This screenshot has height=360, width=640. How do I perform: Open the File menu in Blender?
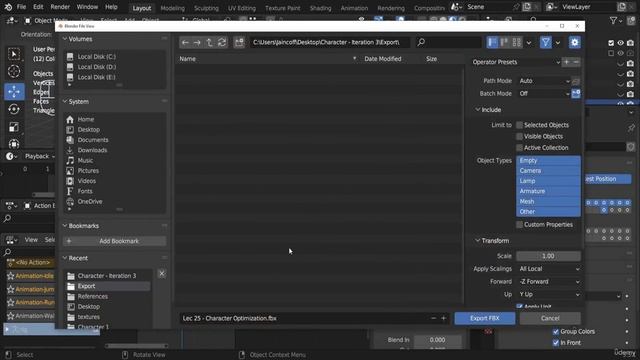21,7
